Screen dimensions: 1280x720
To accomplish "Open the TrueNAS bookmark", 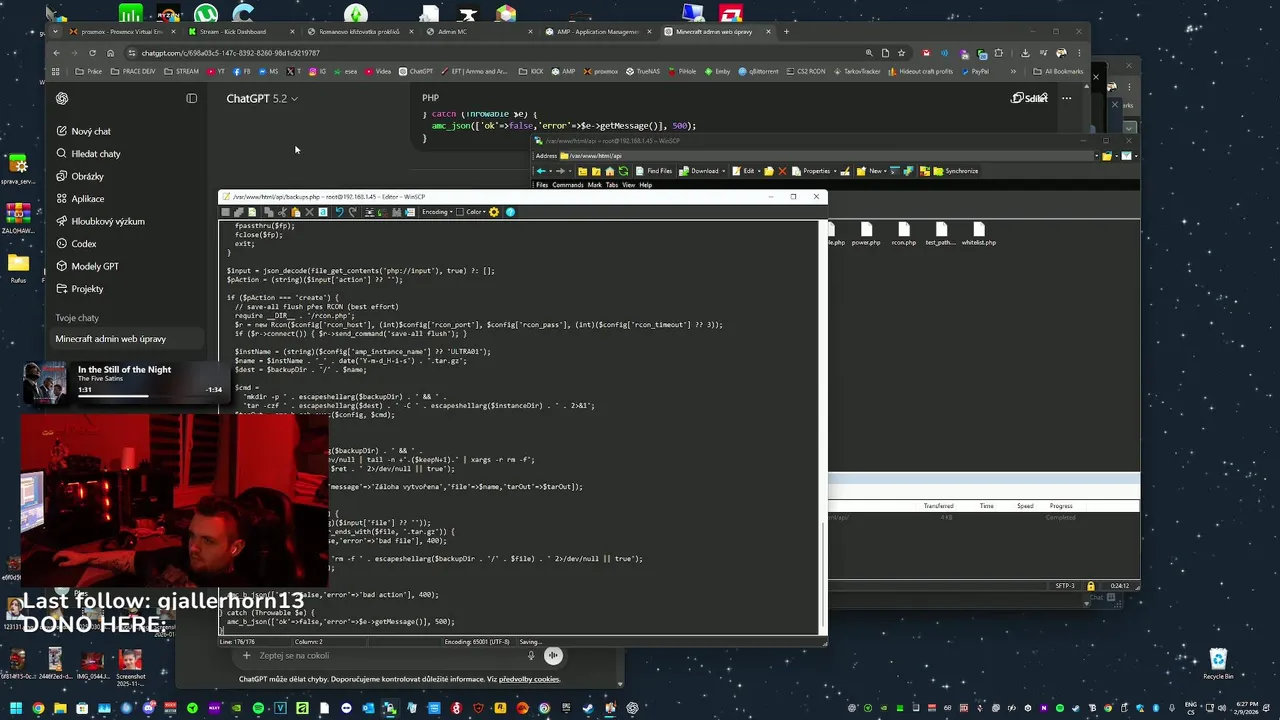I will [x=643, y=72].
